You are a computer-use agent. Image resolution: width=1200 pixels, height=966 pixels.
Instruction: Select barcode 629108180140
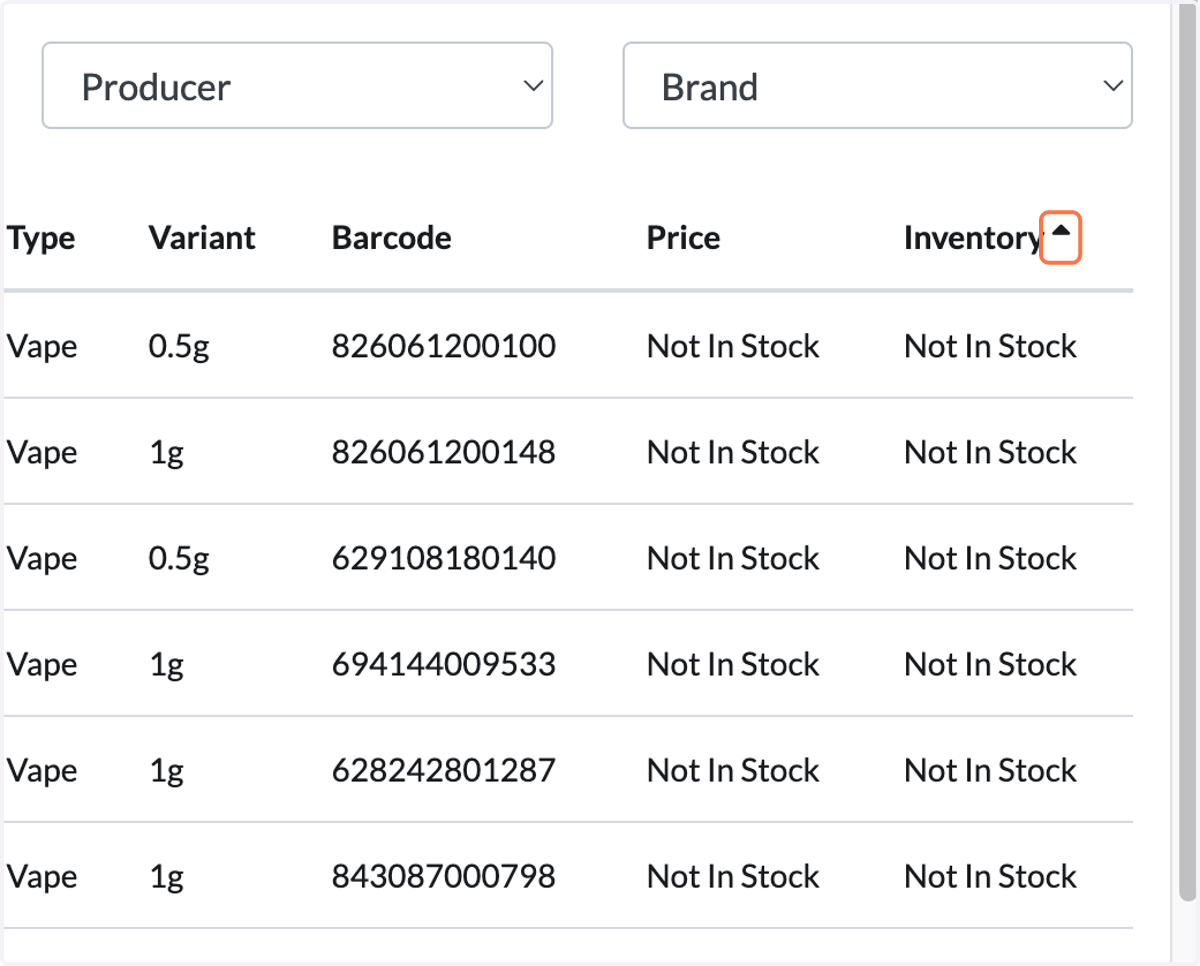444,558
